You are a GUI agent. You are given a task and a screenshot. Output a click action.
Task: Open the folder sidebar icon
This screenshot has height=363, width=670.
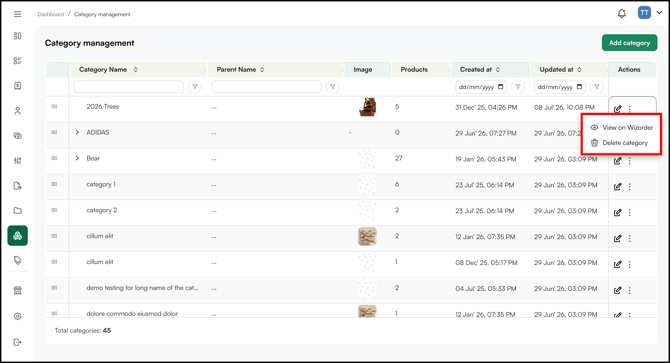pyautogui.click(x=18, y=211)
